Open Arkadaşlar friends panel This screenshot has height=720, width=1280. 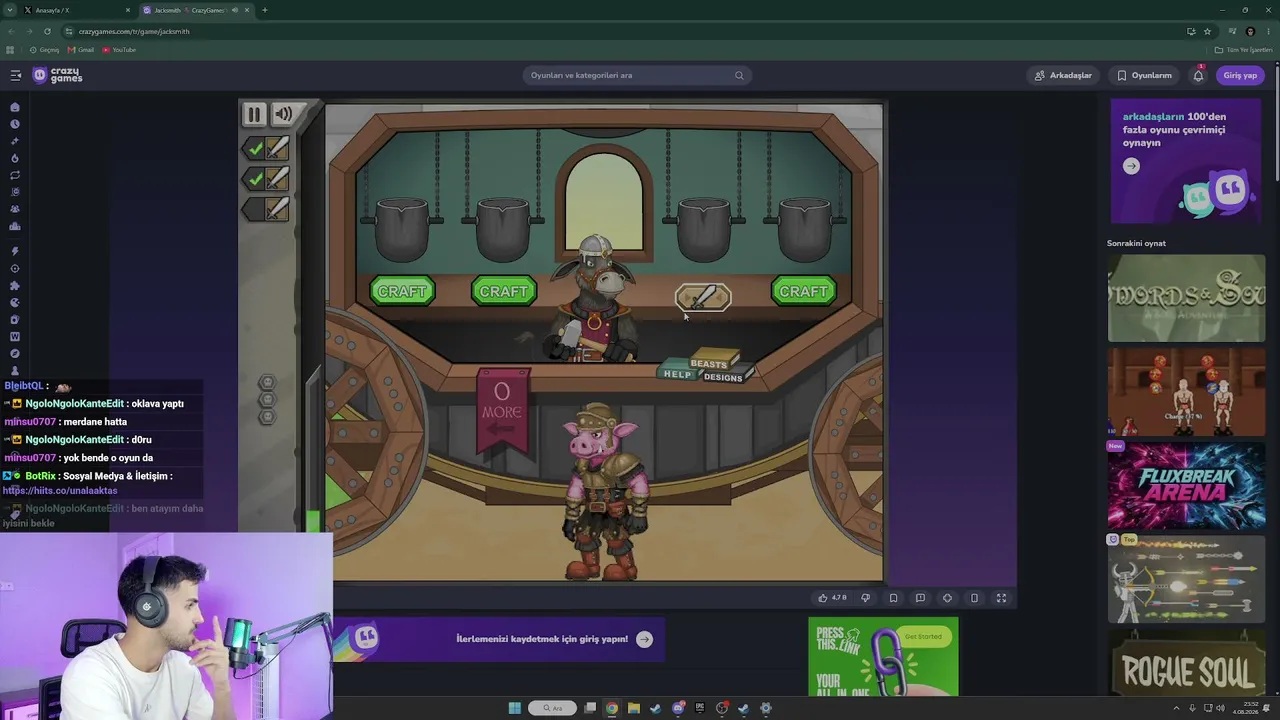(1063, 75)
